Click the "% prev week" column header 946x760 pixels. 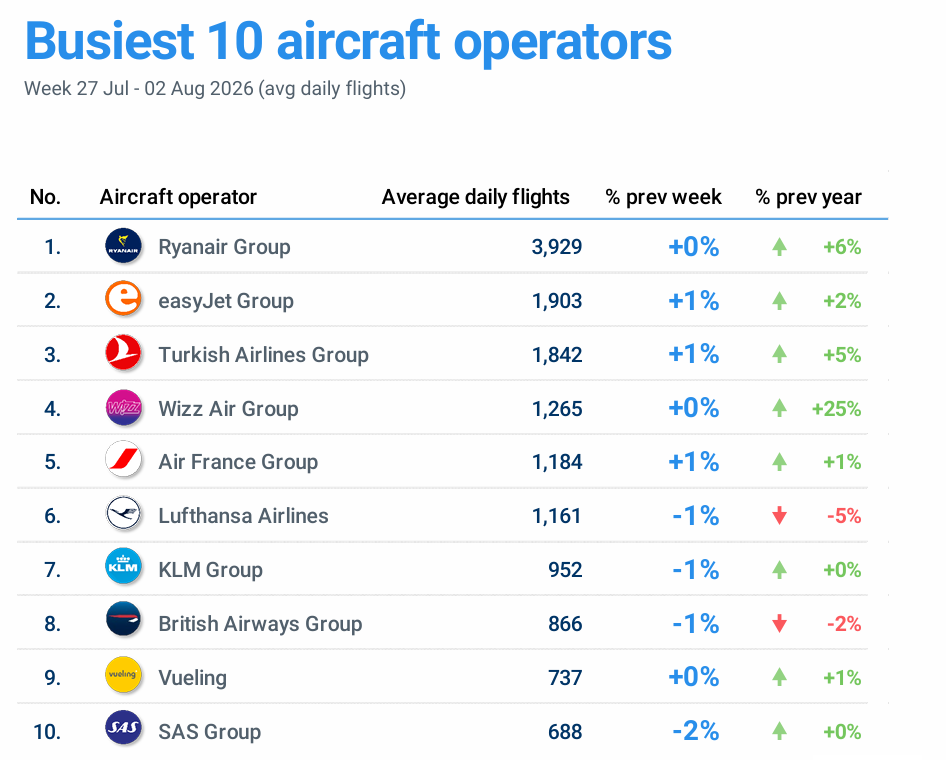click(664, 197)
